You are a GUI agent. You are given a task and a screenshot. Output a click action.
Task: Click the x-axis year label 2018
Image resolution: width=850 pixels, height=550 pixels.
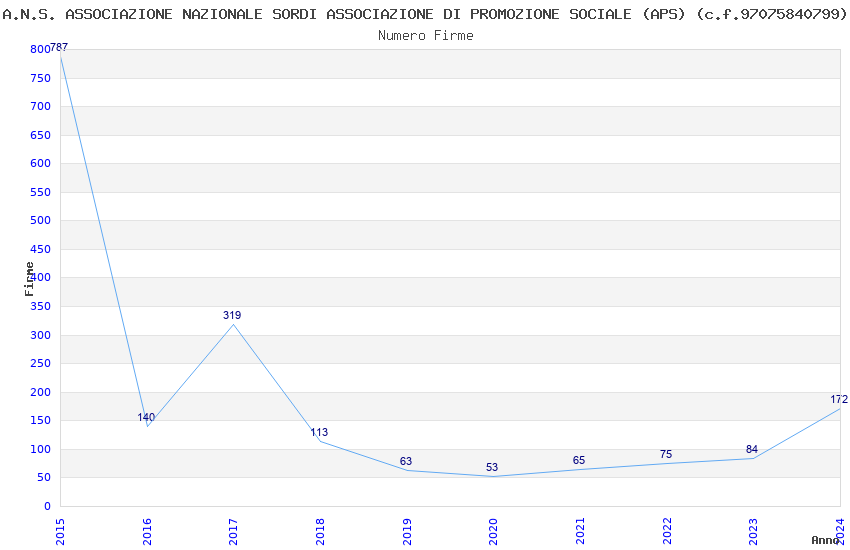tap(320, 532)
